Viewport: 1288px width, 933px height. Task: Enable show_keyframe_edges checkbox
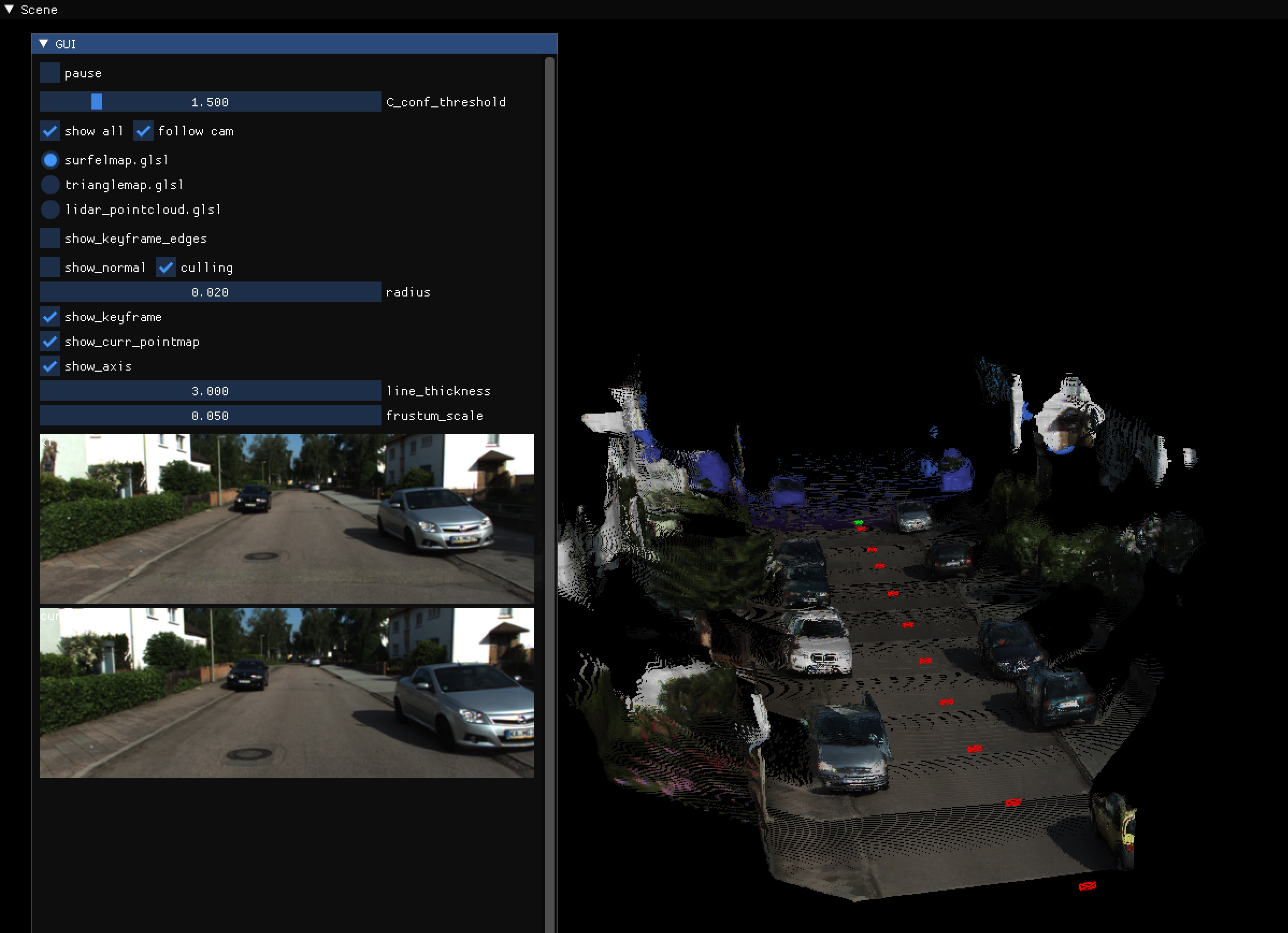click(x=50, y=238)
